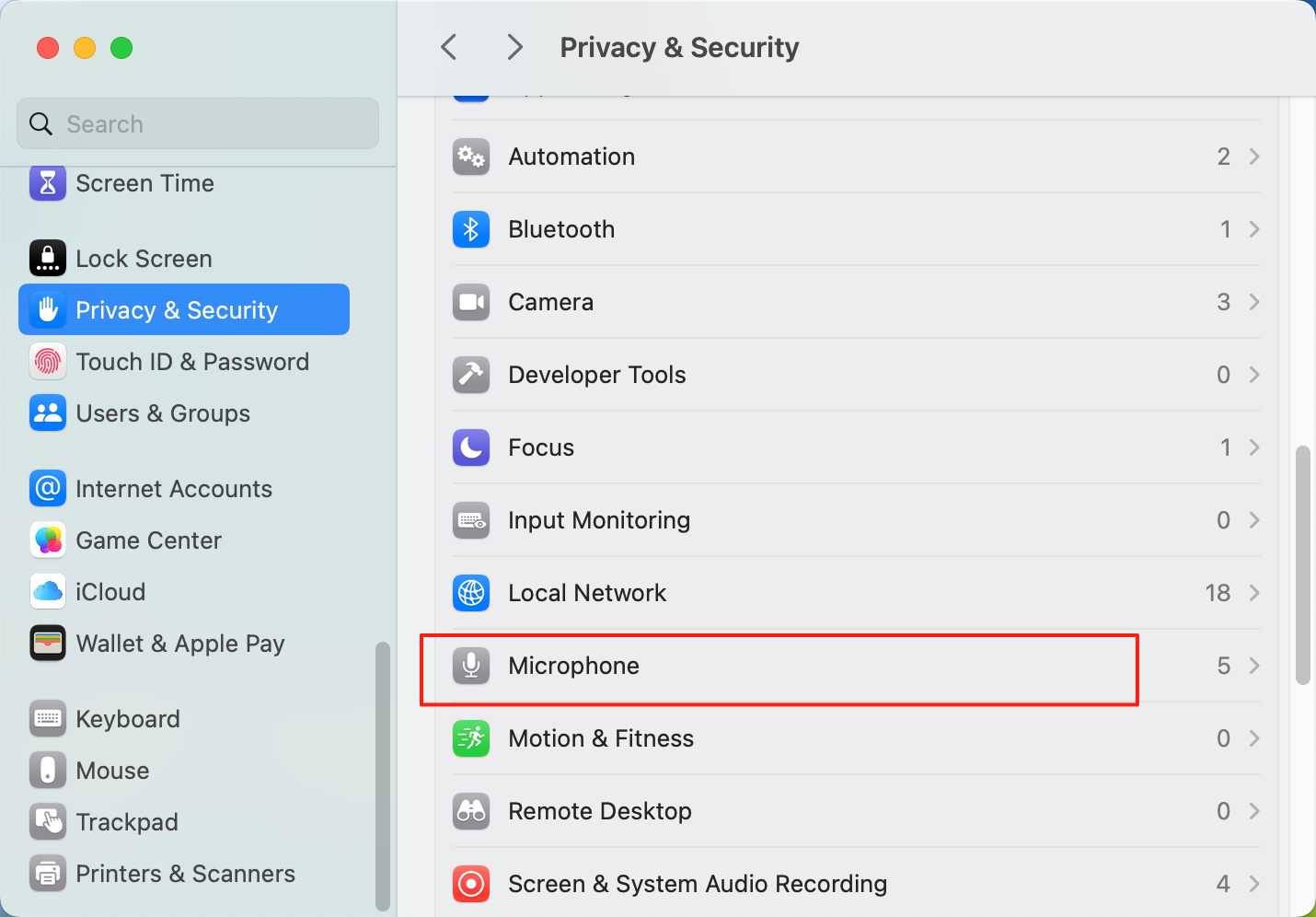Click the Input Monitoring keyboard icon
Screen dimensions: 1316x917
click(471, 520)
